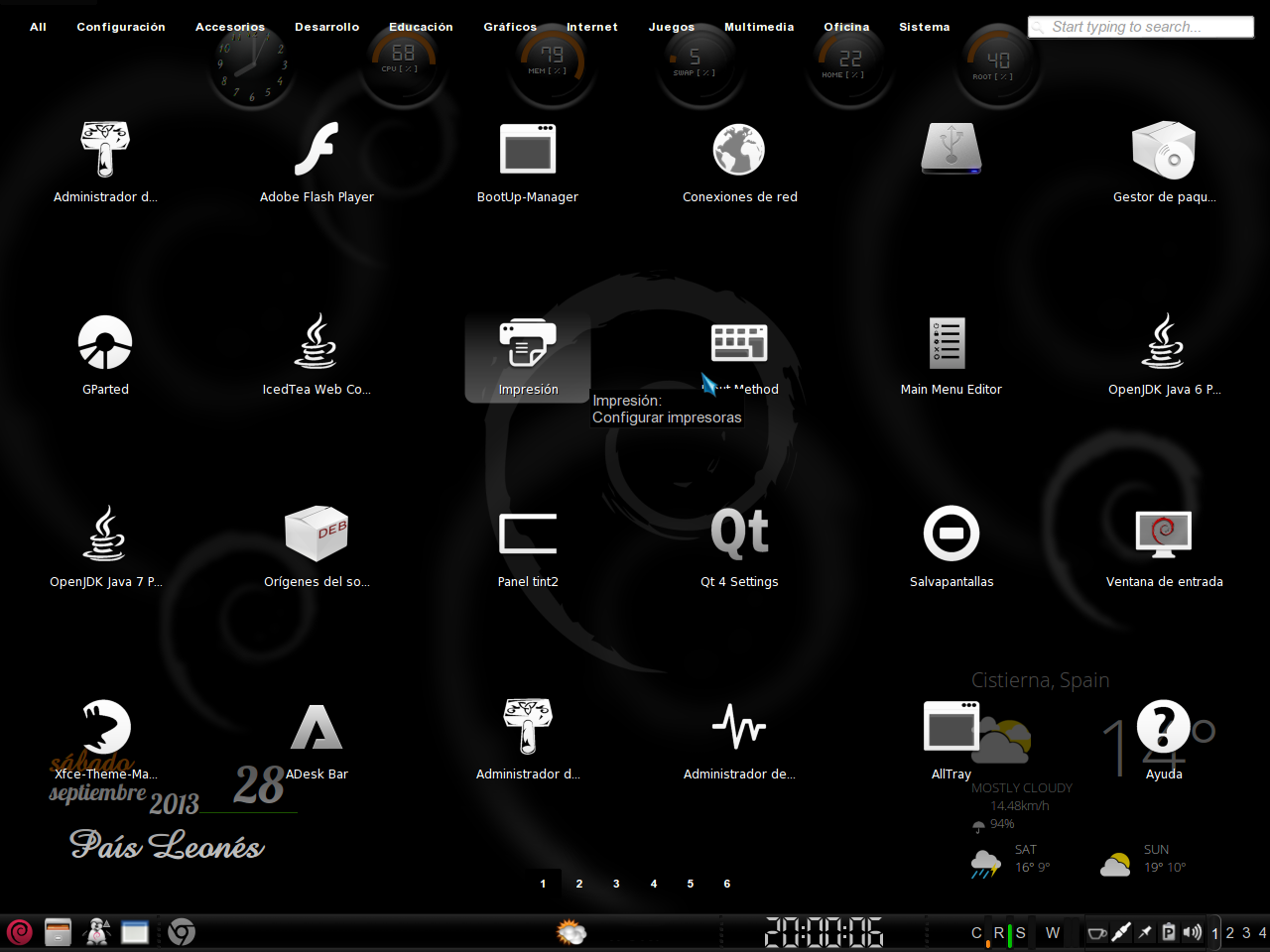Click the coffee cup tray icon

click(x=1097, y=932)
